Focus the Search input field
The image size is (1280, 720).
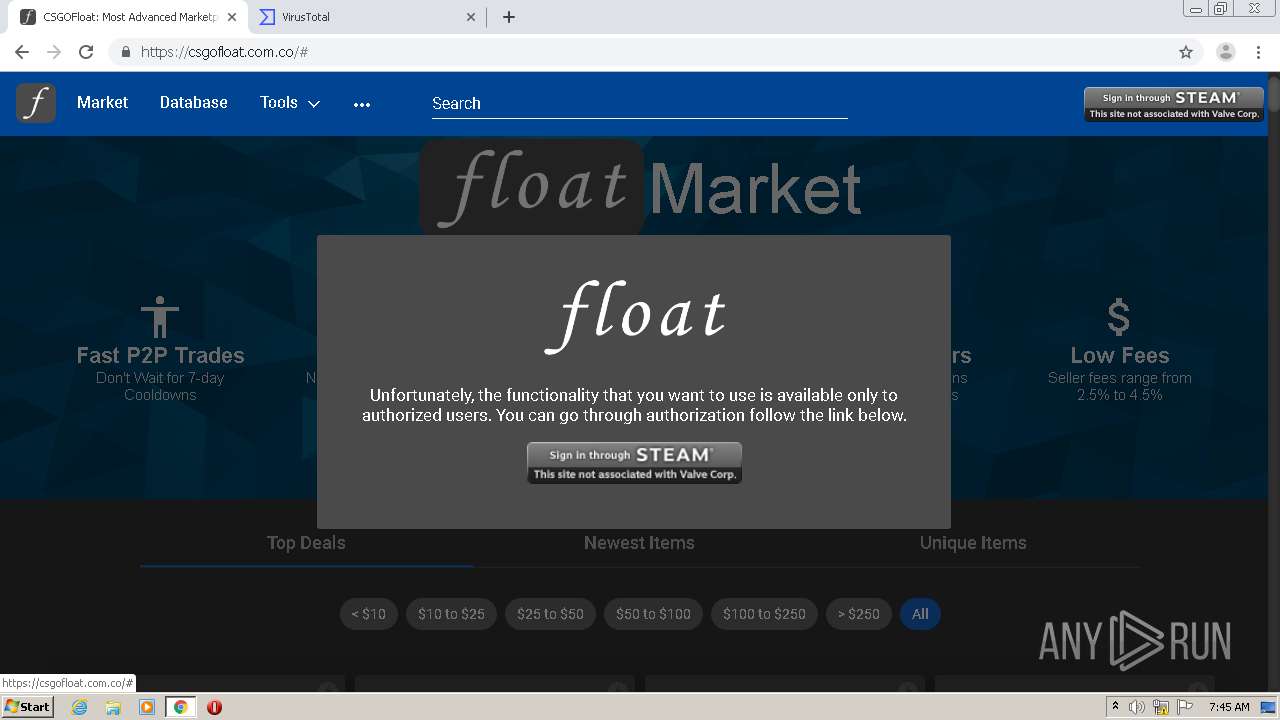[x=639, y=103]
